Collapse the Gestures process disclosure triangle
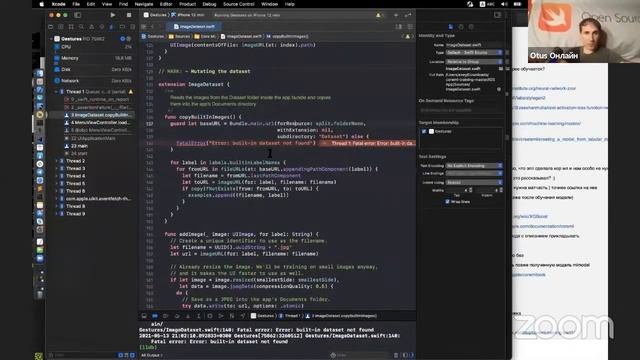 51,39
